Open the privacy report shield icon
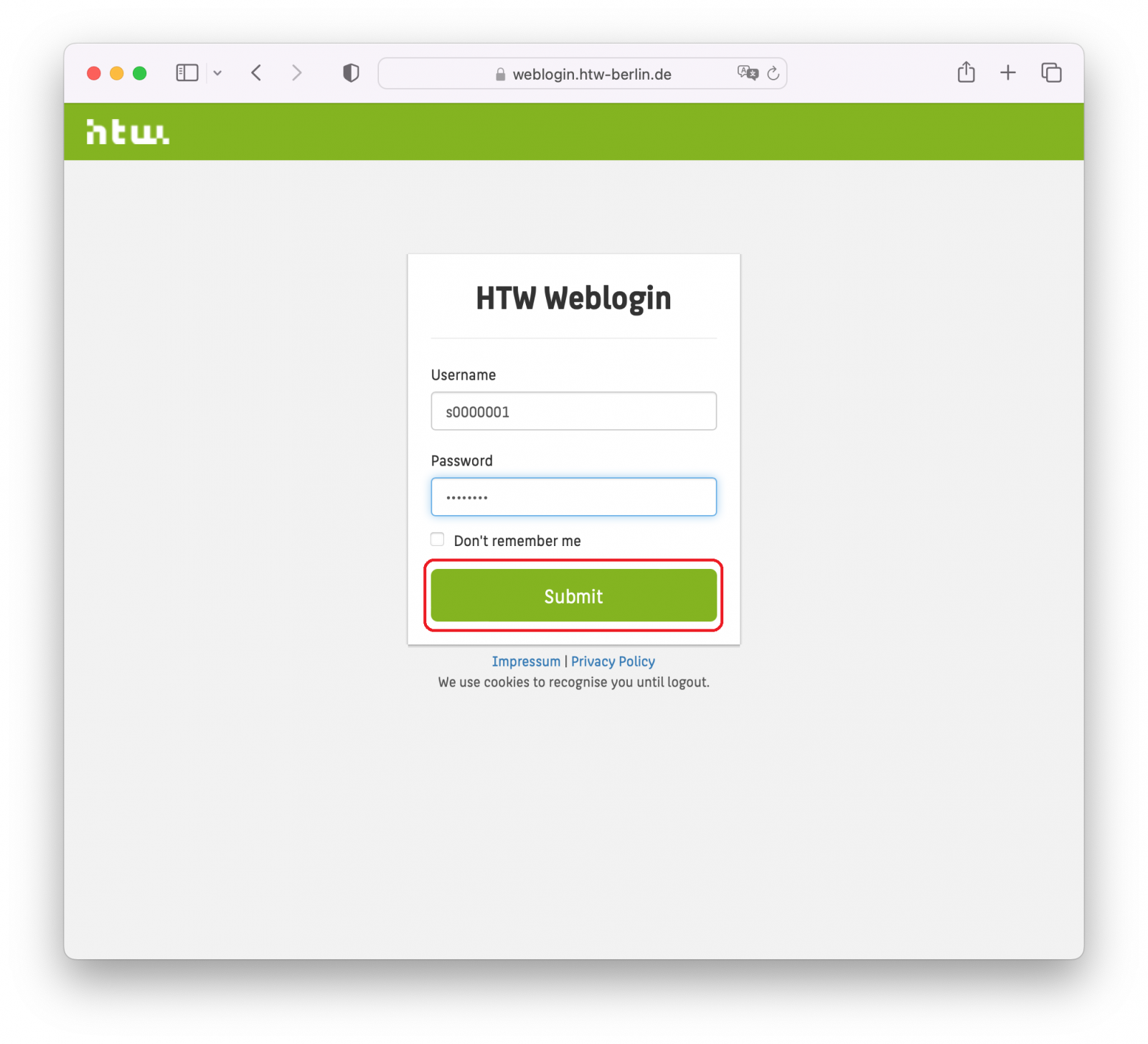 coord(351,73)
